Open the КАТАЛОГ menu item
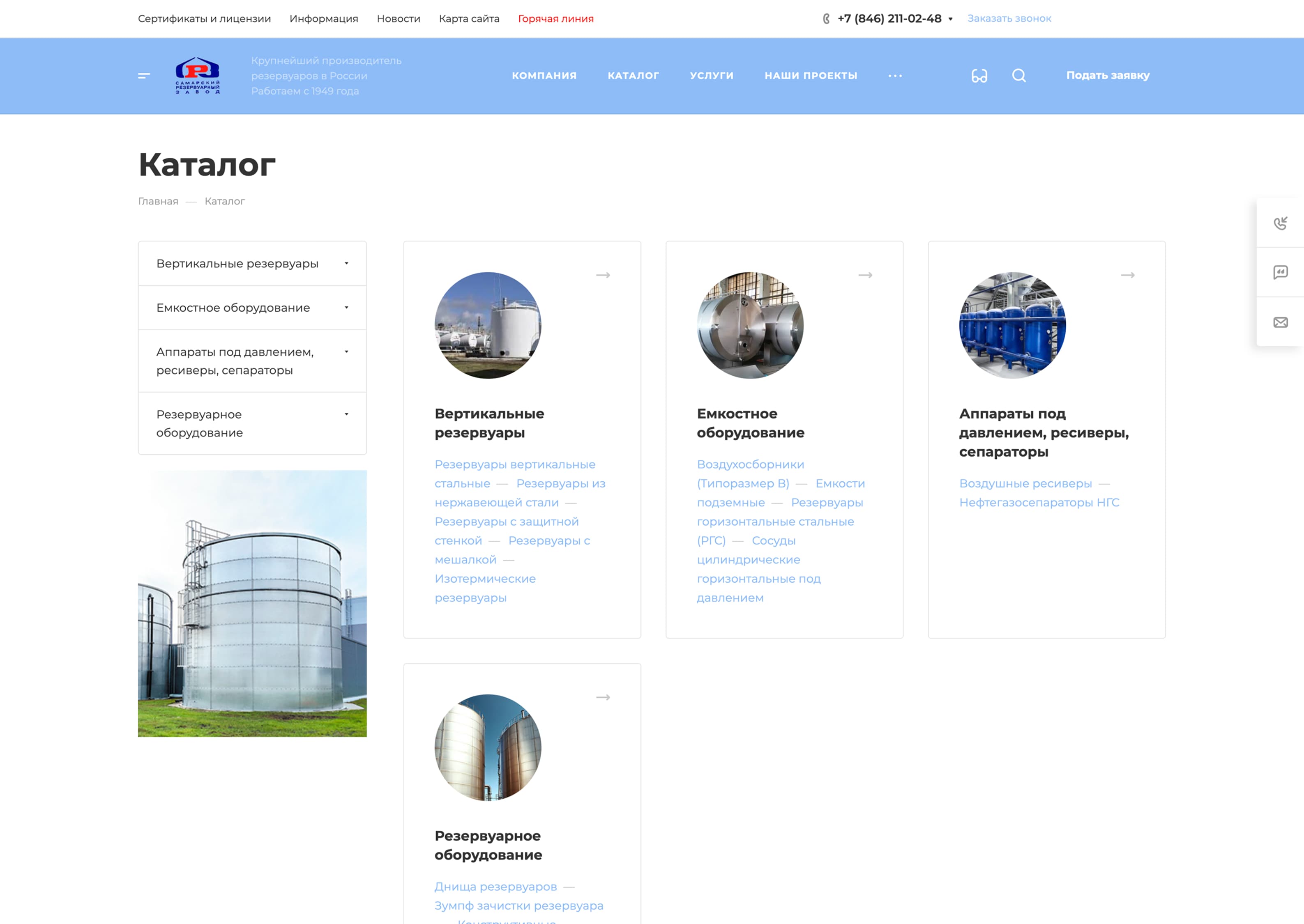 [633, 76]
